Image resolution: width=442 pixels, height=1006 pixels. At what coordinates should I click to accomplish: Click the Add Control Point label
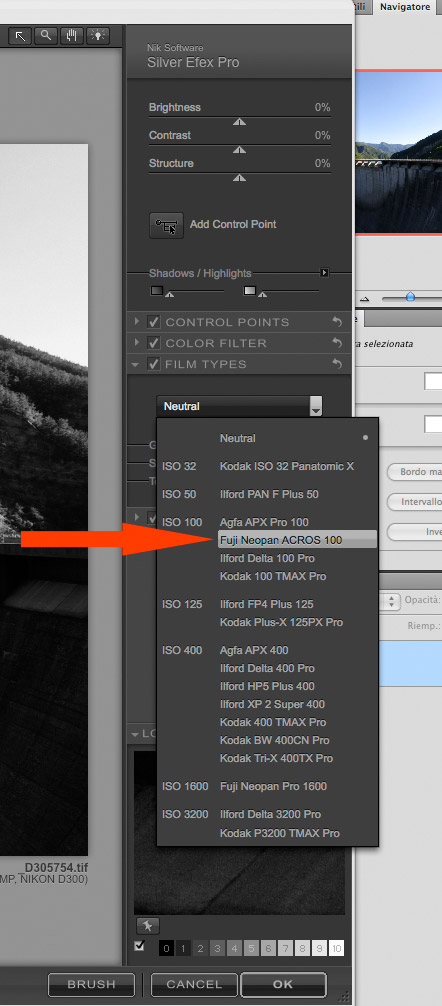click(233, 225)
